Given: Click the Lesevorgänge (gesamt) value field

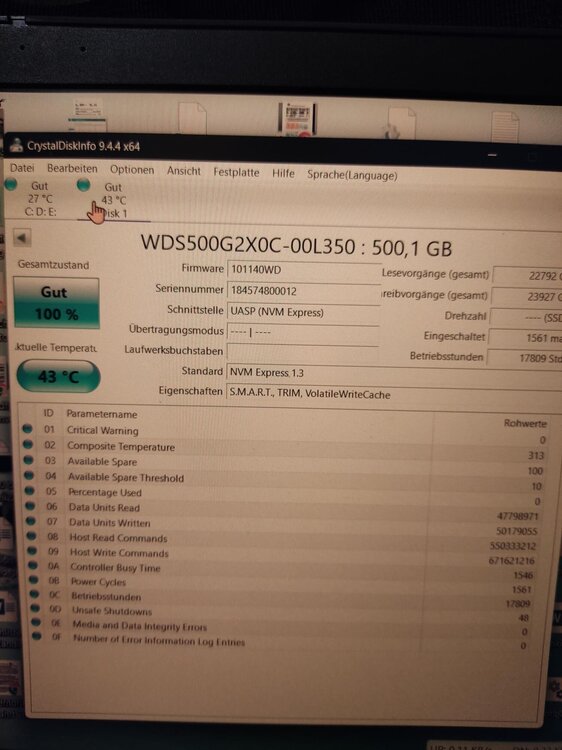Looking at the screenshot, I should 527,276.
